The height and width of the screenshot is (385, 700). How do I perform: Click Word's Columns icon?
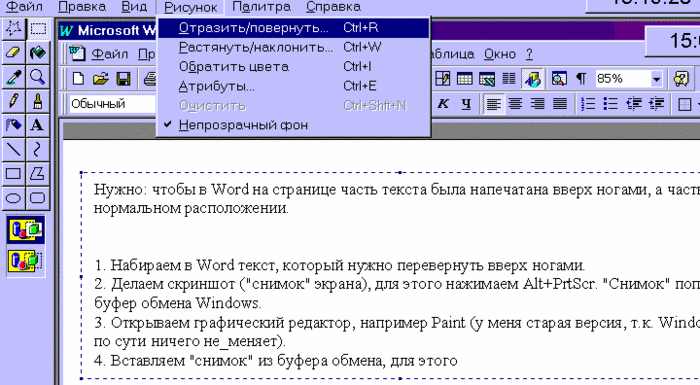(508, 79)
